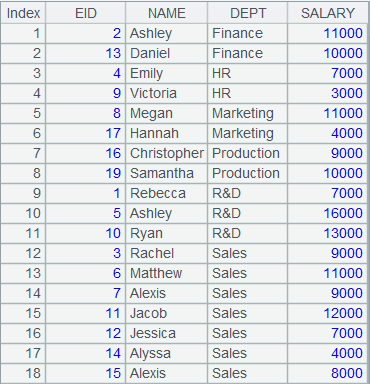Click the EID column header
370x384 pixels.
(x=86, y=13)
